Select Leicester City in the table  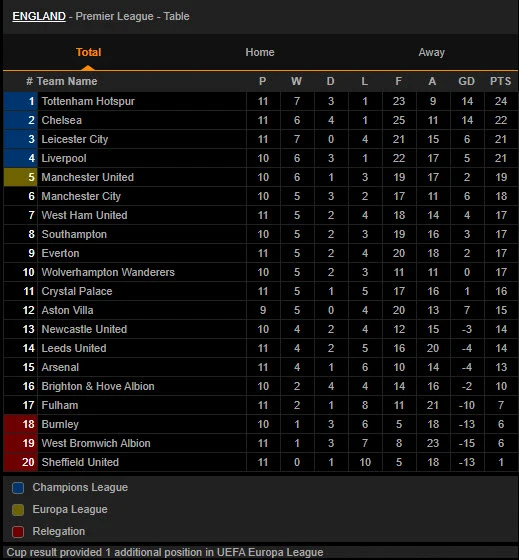click(75, 139)
